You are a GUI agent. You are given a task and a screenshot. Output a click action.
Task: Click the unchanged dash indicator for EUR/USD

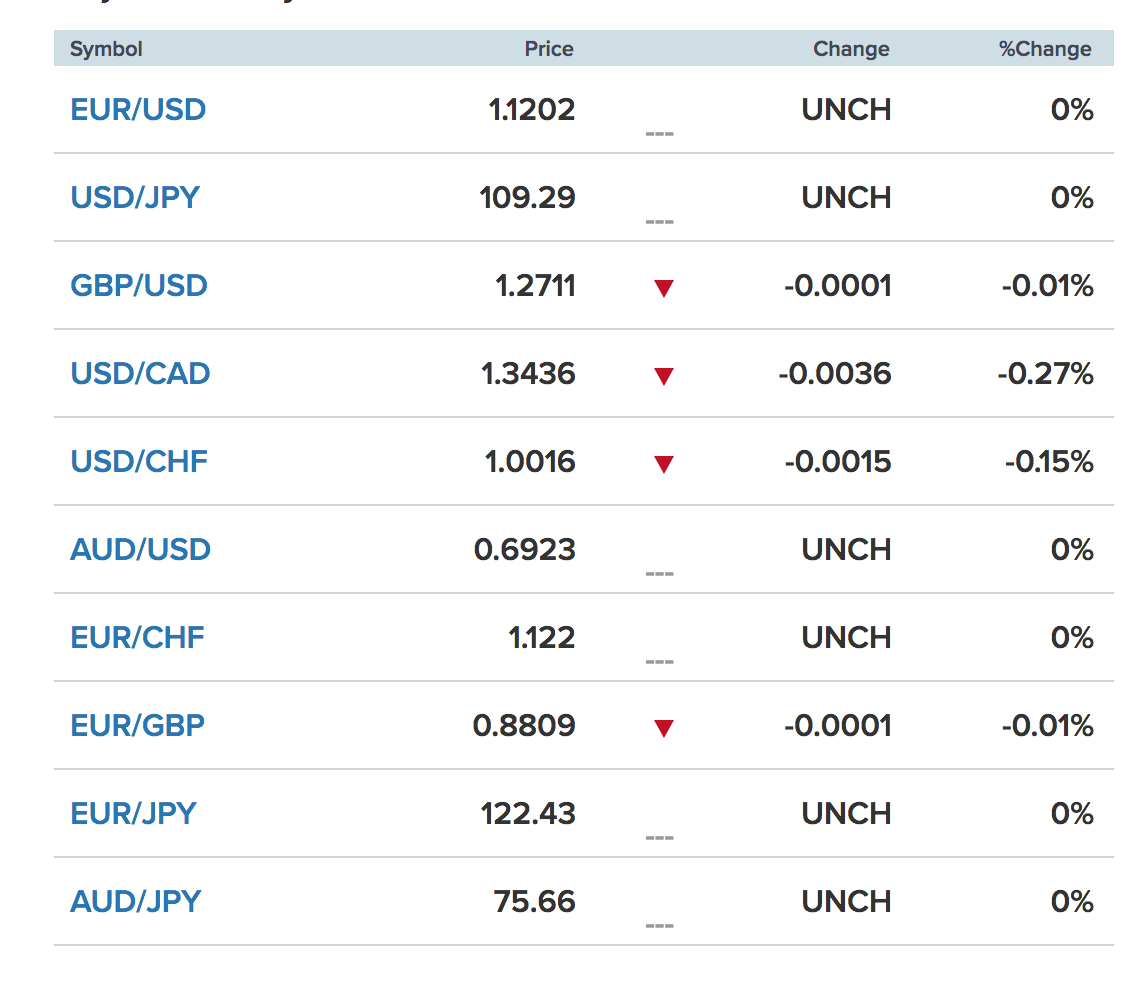[659, 134]
